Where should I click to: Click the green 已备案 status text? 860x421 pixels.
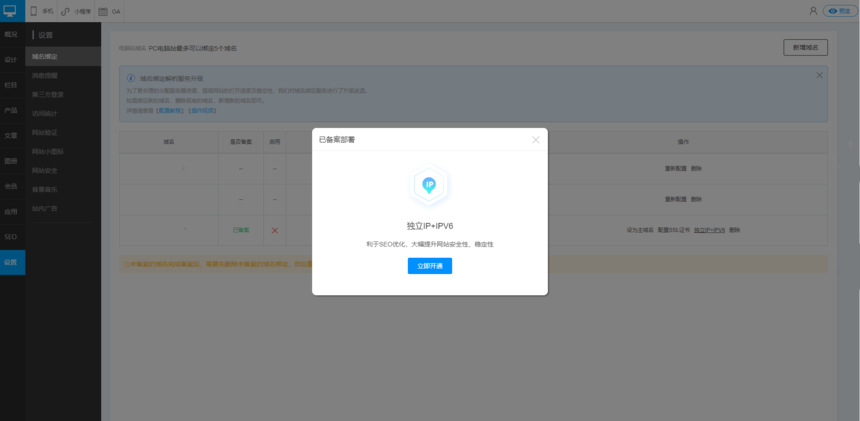tap(241, 230)
